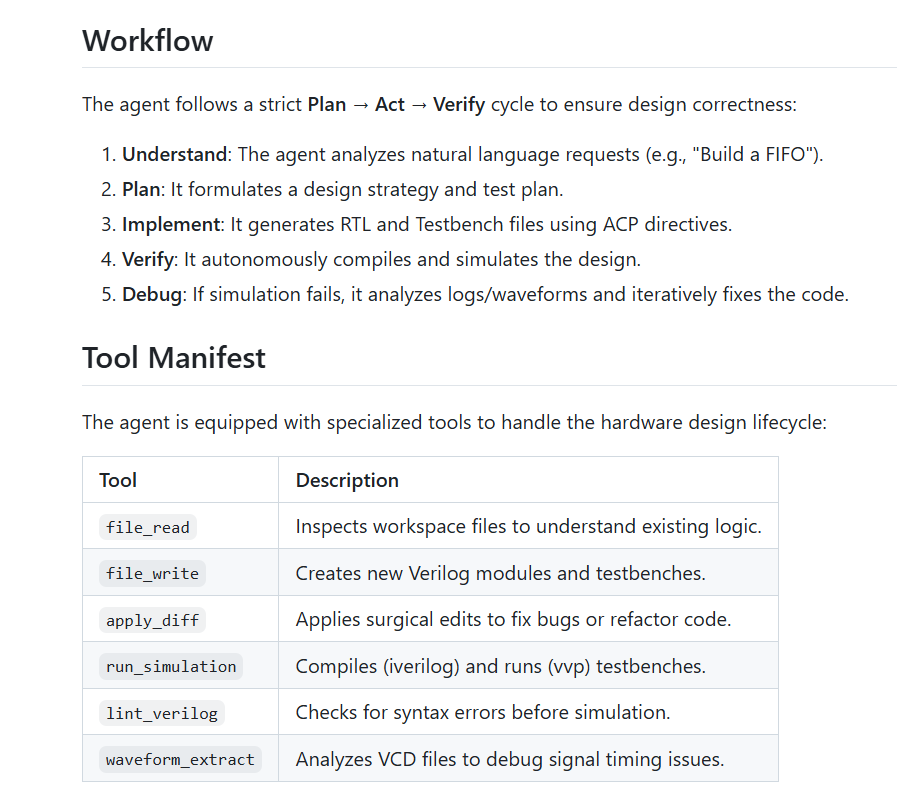
Task: Select the waveform_extract code cell
Action: coord(180,760)
